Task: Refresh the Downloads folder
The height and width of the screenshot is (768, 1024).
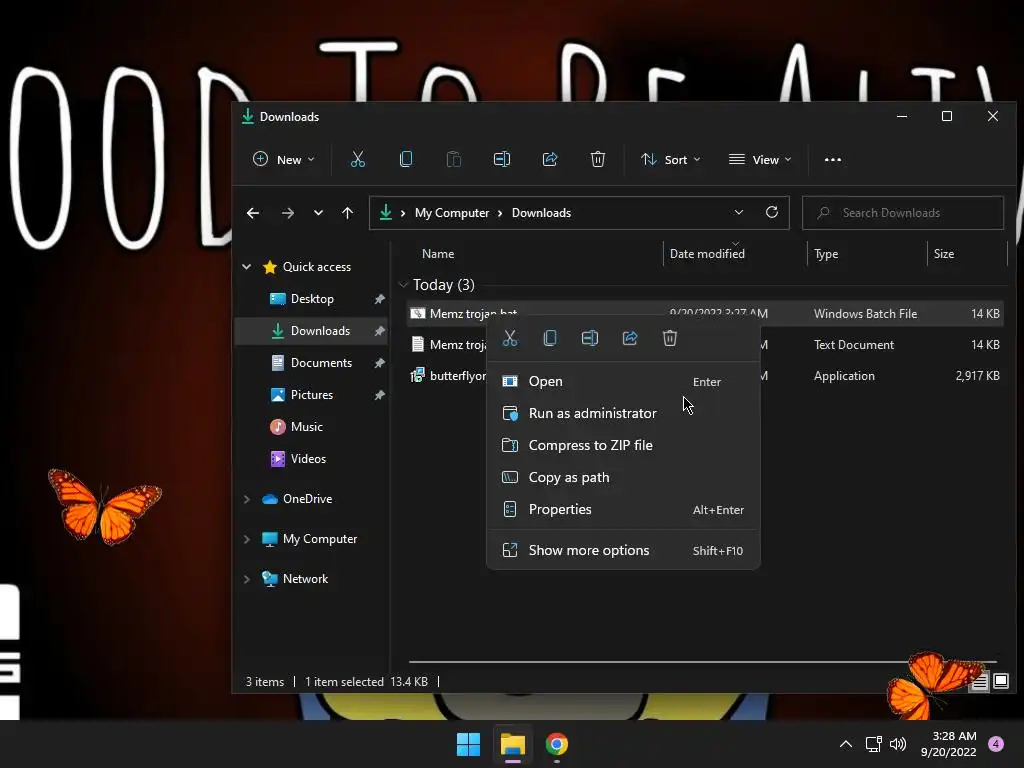Action: pyautogui.click(x=772, y=212)
